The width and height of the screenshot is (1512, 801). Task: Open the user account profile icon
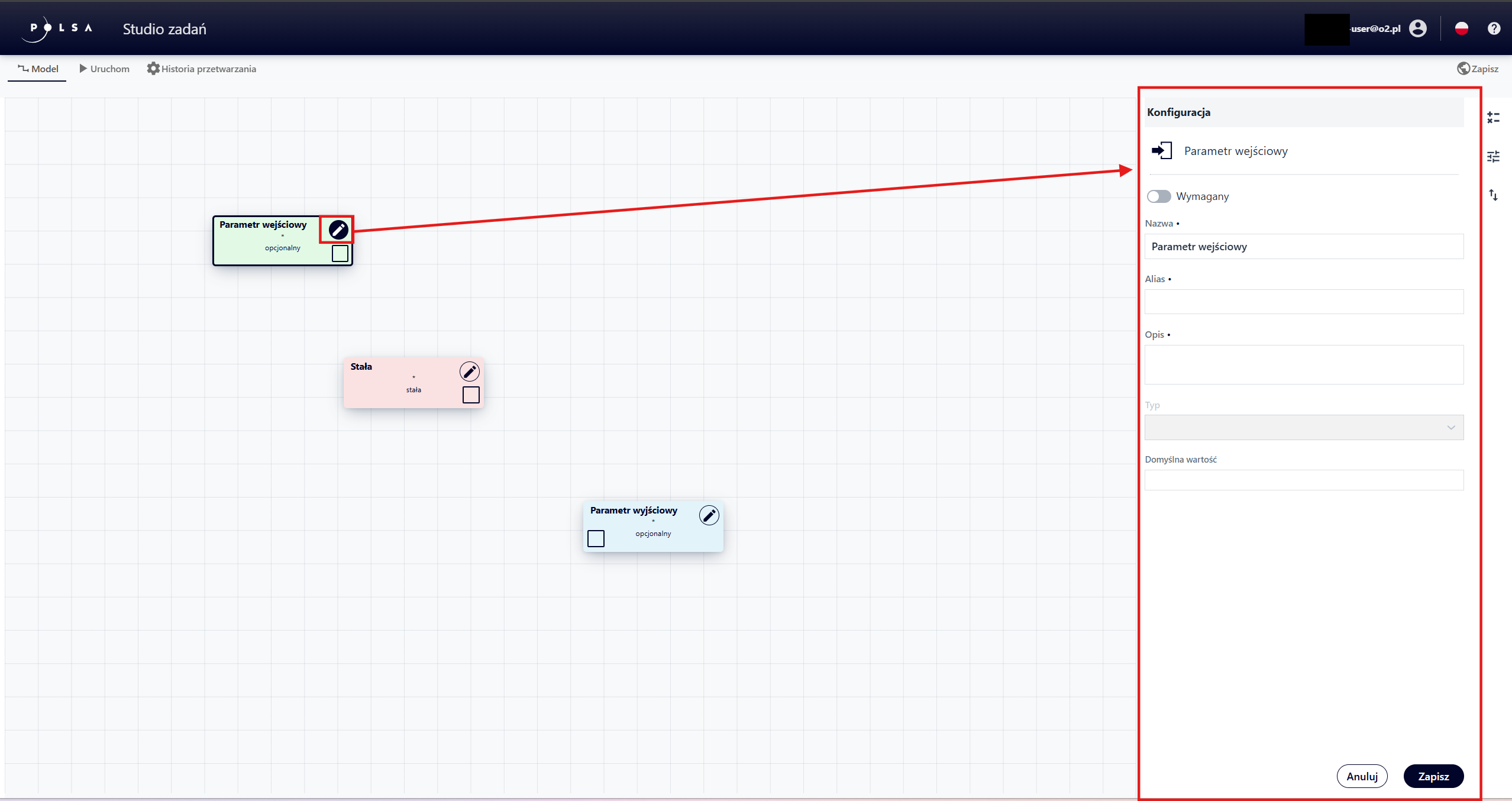point(1418,28)
